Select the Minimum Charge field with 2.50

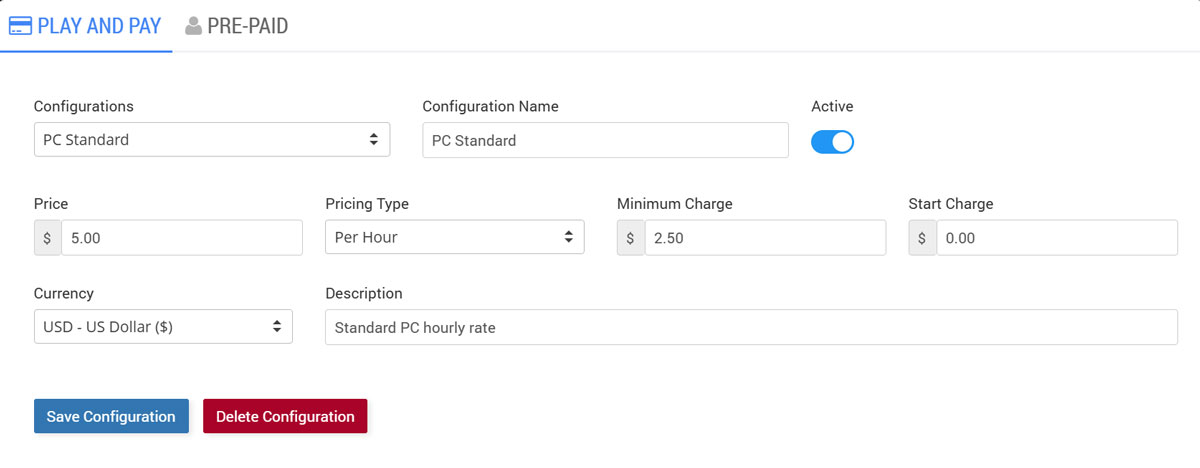pos(764,238)
